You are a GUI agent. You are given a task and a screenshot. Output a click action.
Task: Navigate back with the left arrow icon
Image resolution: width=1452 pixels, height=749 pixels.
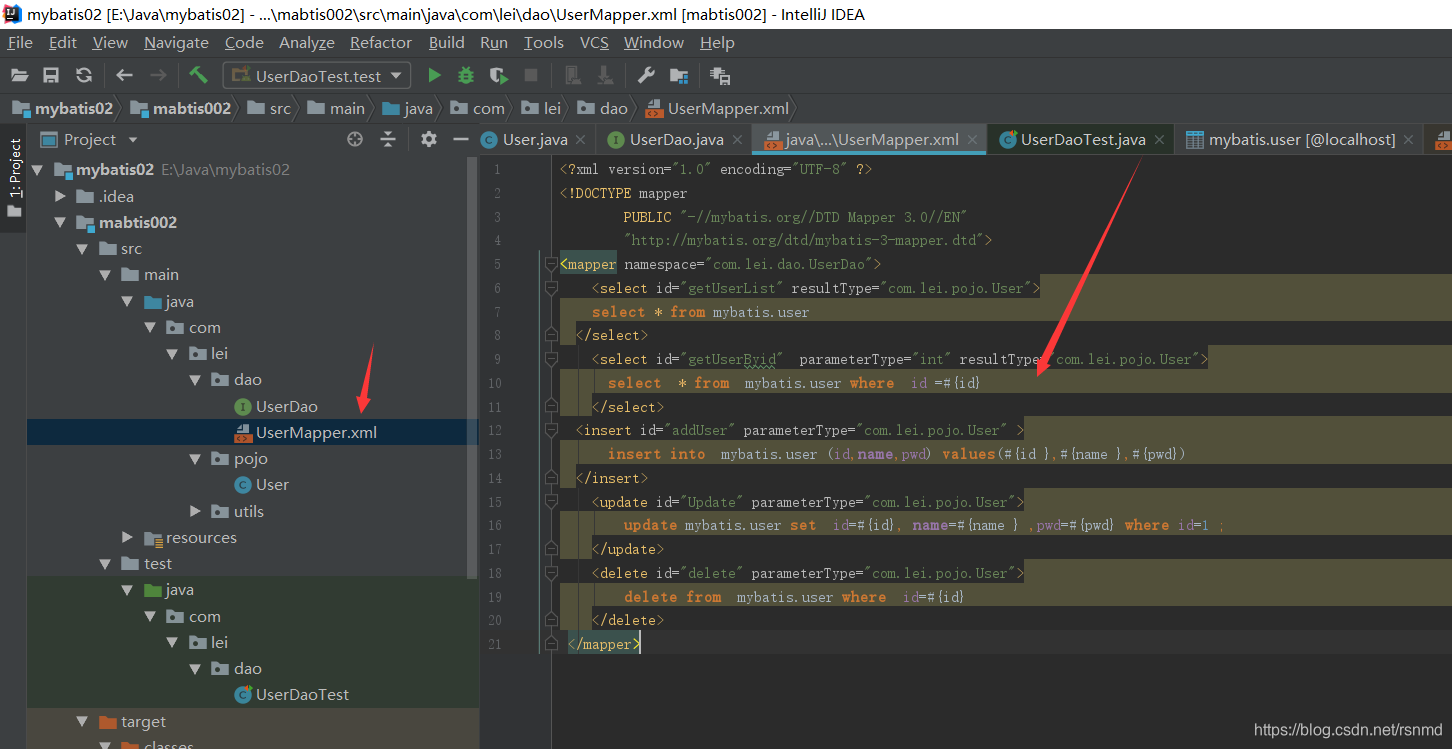coord(124,75)
